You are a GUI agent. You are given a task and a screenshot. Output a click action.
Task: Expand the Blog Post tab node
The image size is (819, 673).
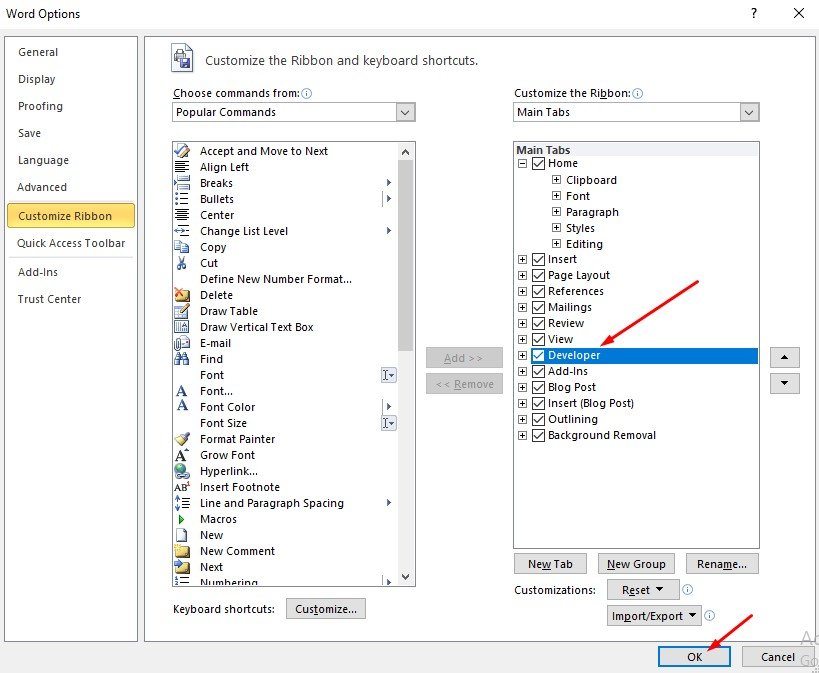click(522, 387)
